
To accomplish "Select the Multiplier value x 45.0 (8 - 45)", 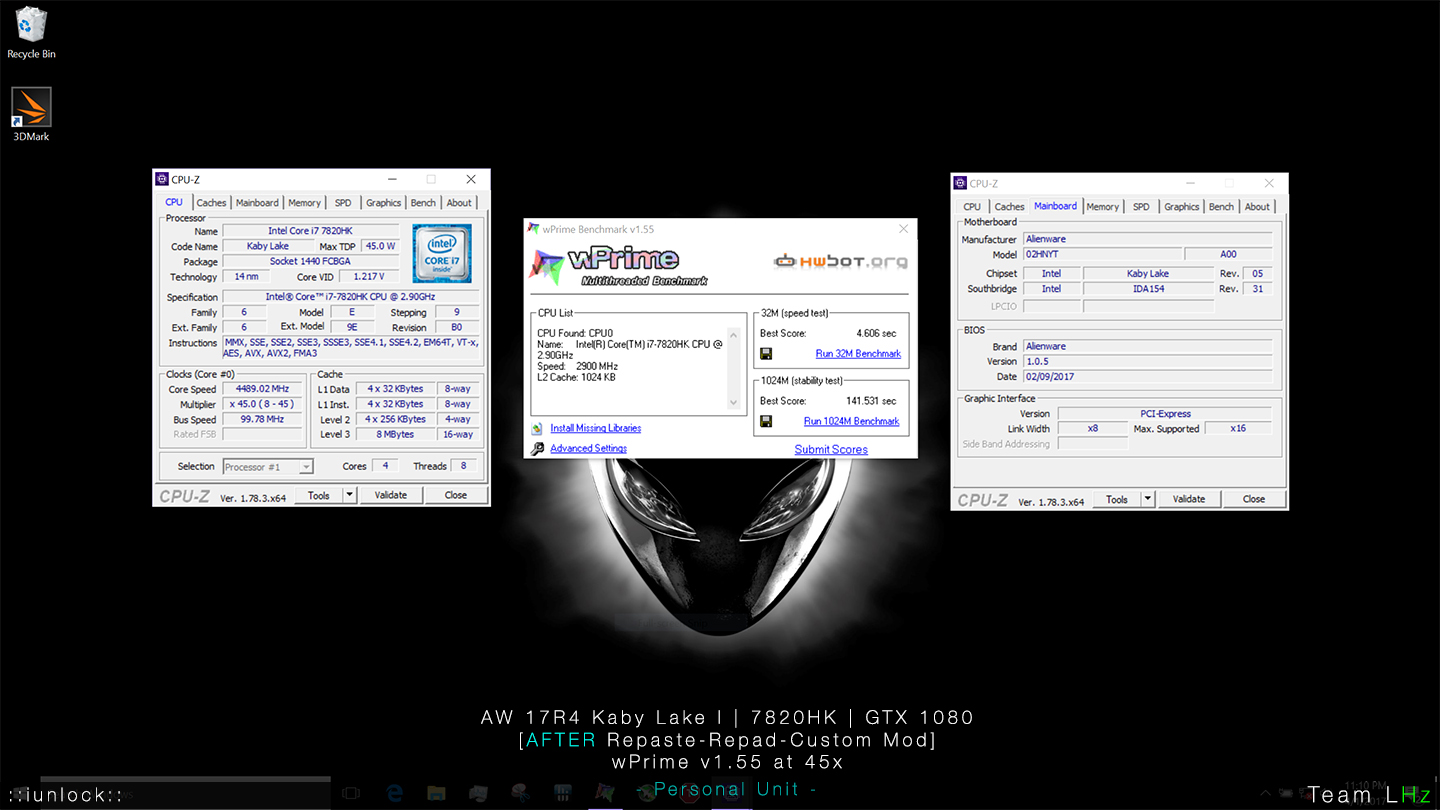I will (262, 404).
